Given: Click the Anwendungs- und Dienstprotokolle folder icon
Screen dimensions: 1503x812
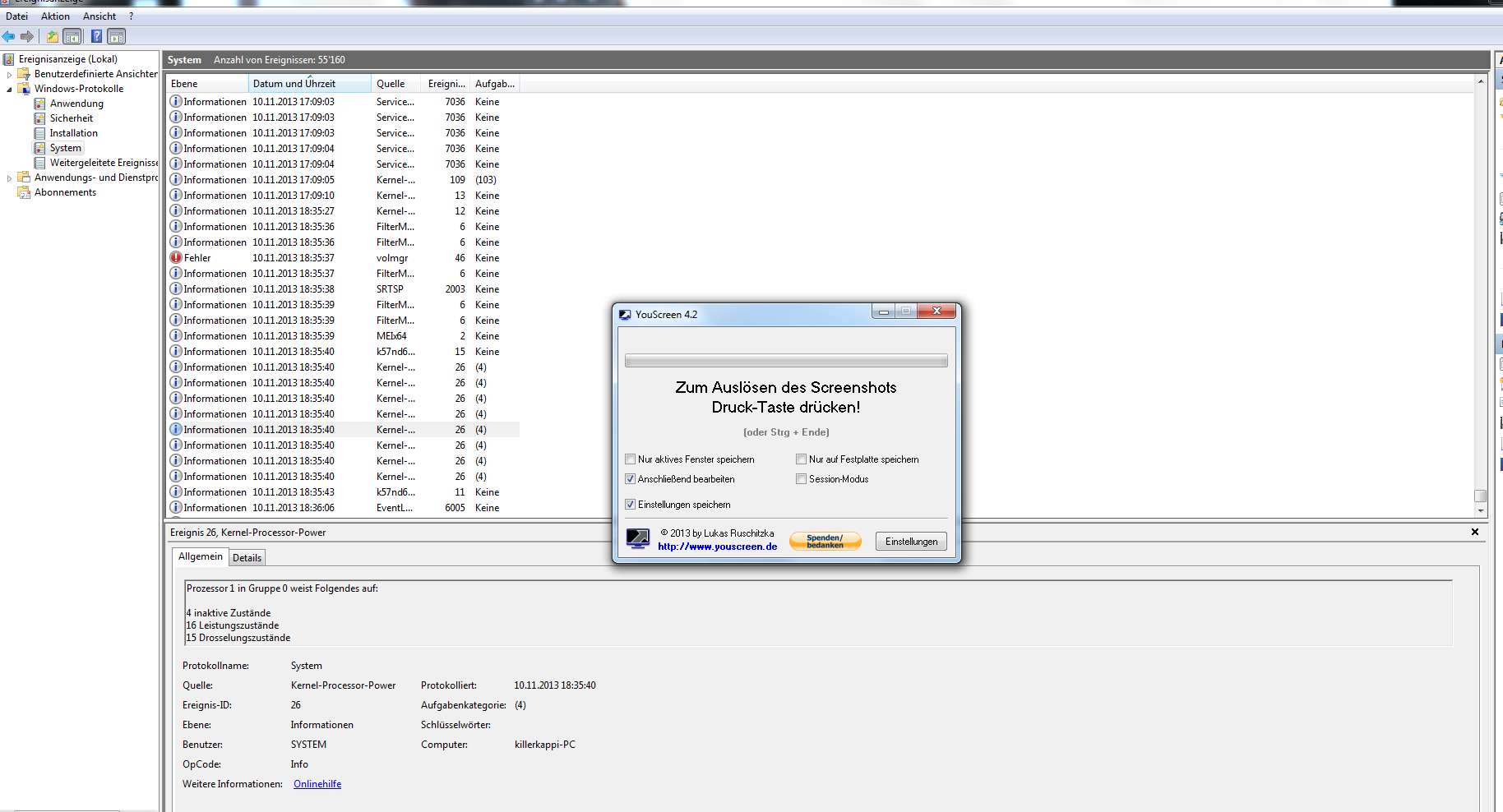Looking at the screenshot, I should tap(24, 178).
